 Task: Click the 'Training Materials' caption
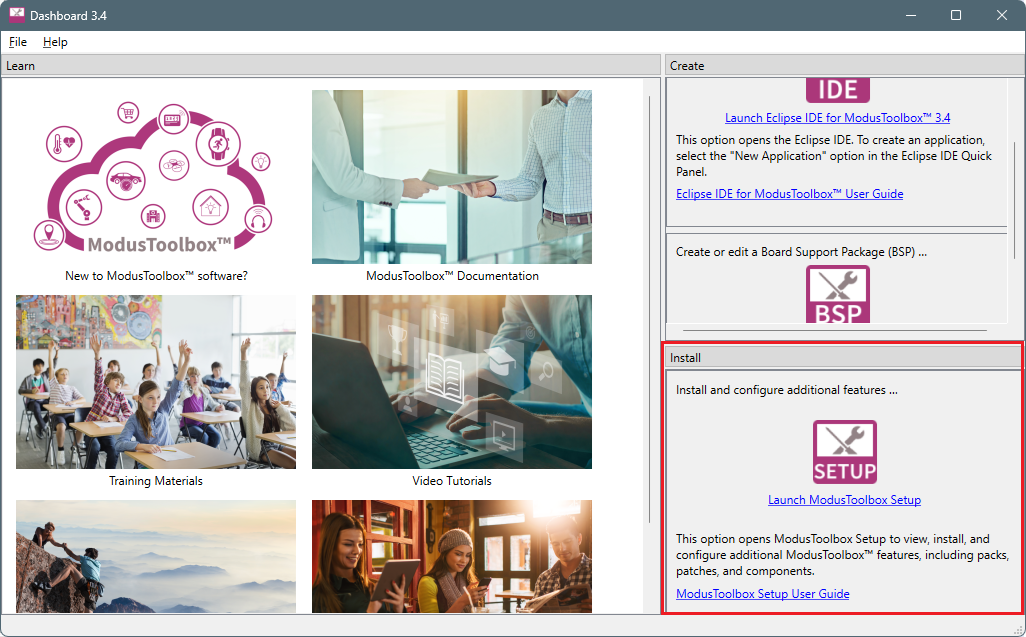(x=156, y=481)
